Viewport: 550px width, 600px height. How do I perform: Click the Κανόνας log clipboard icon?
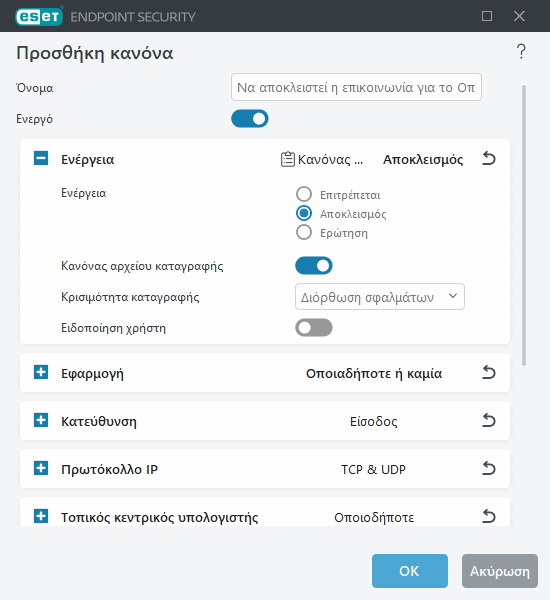pos(287,159)
